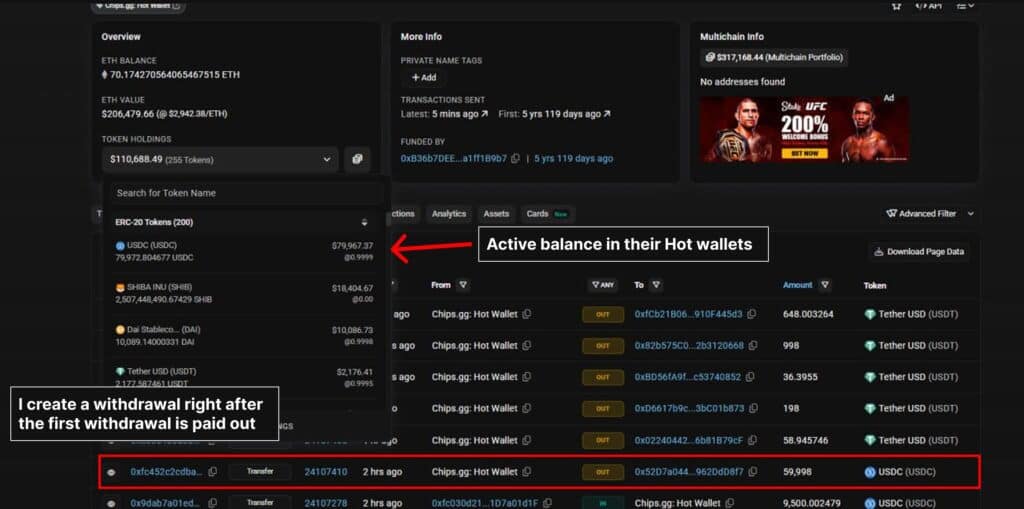This screenshot has height=509, width=1024.
Task: Copy From address in 58.945746 row
Action: point(526,440)
